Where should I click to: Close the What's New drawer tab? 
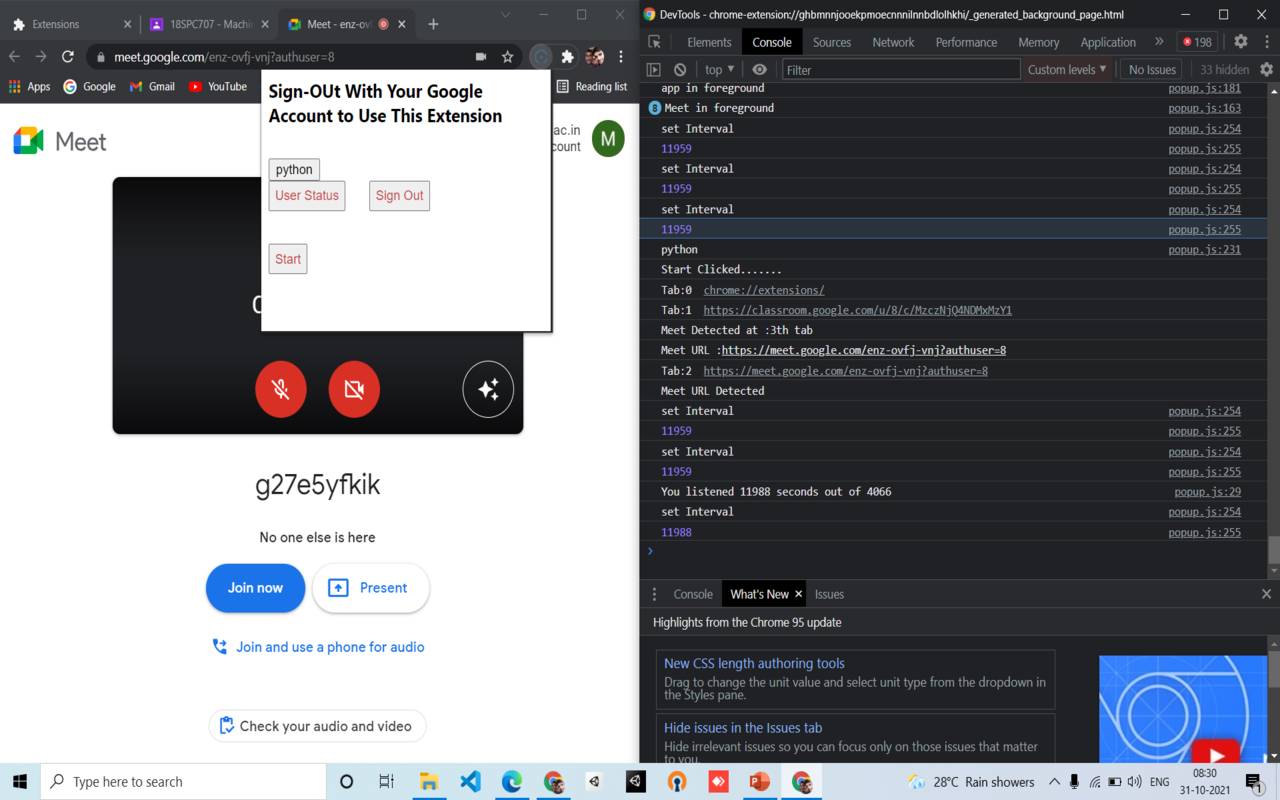click(798, 594)
